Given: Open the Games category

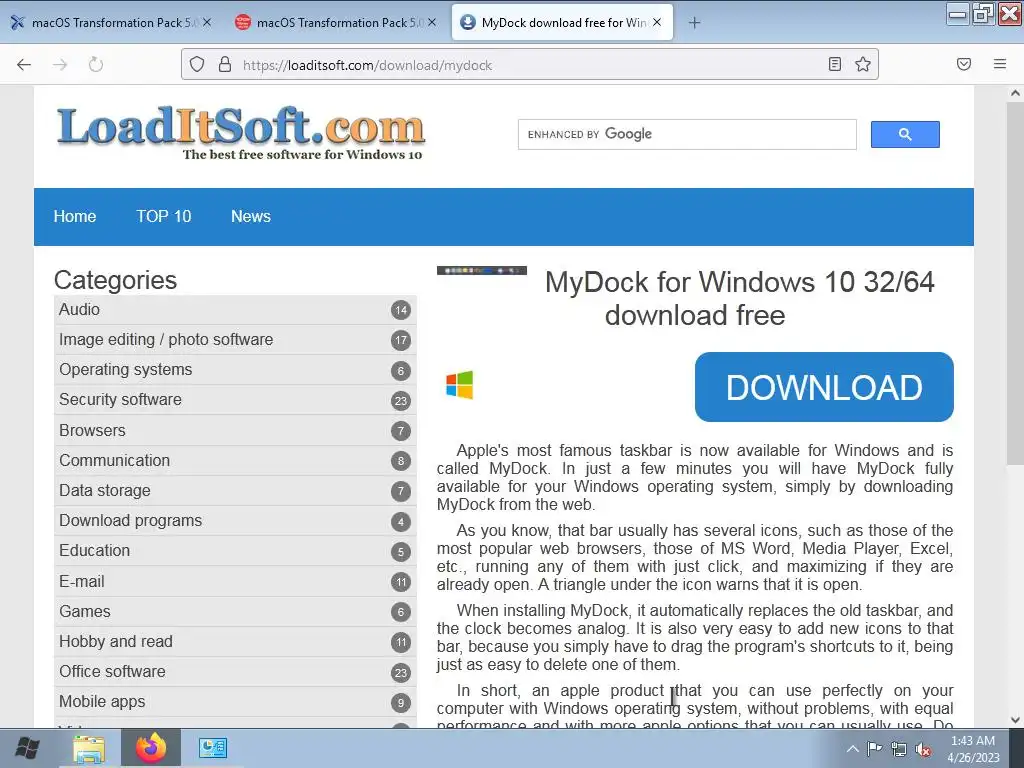Looking at the screenshot, I should tap(235, 611).
